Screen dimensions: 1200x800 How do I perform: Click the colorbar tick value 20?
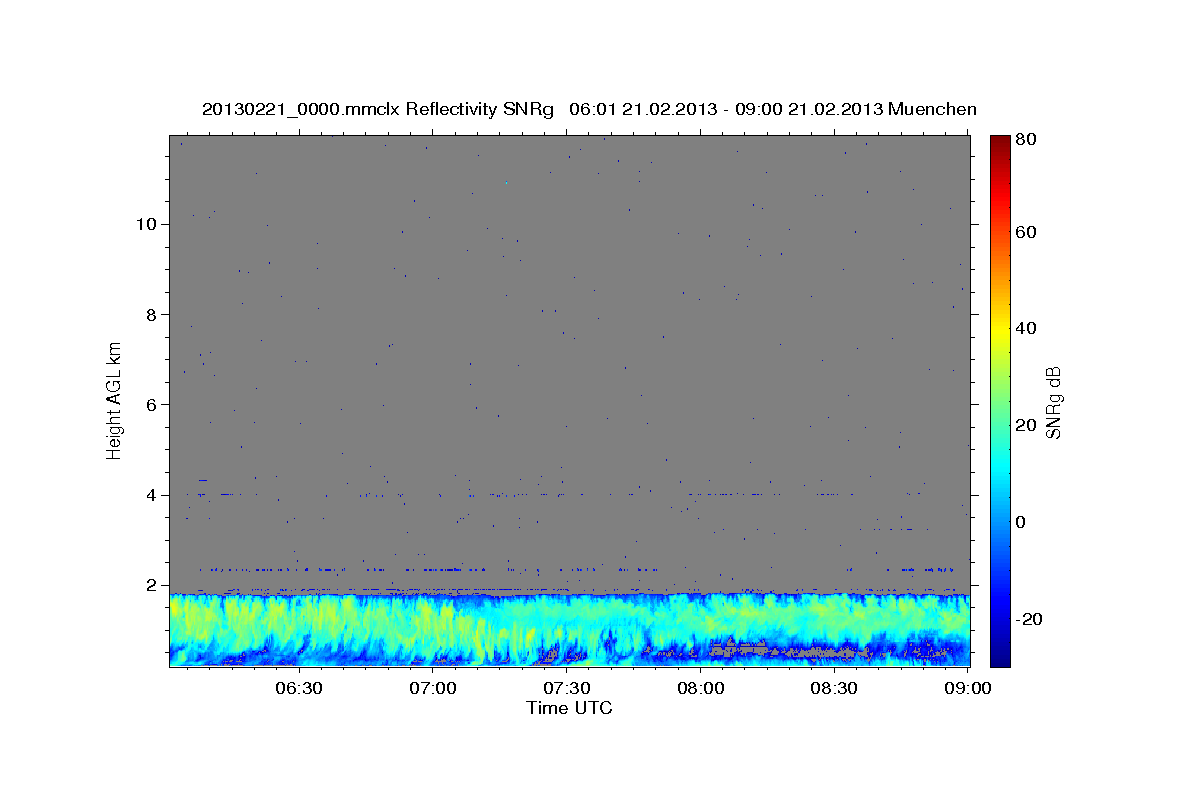click(x=1027, y=426)
